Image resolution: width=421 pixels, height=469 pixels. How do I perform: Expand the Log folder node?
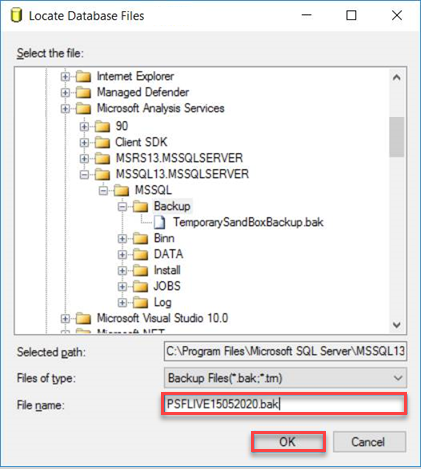[122, 302]
